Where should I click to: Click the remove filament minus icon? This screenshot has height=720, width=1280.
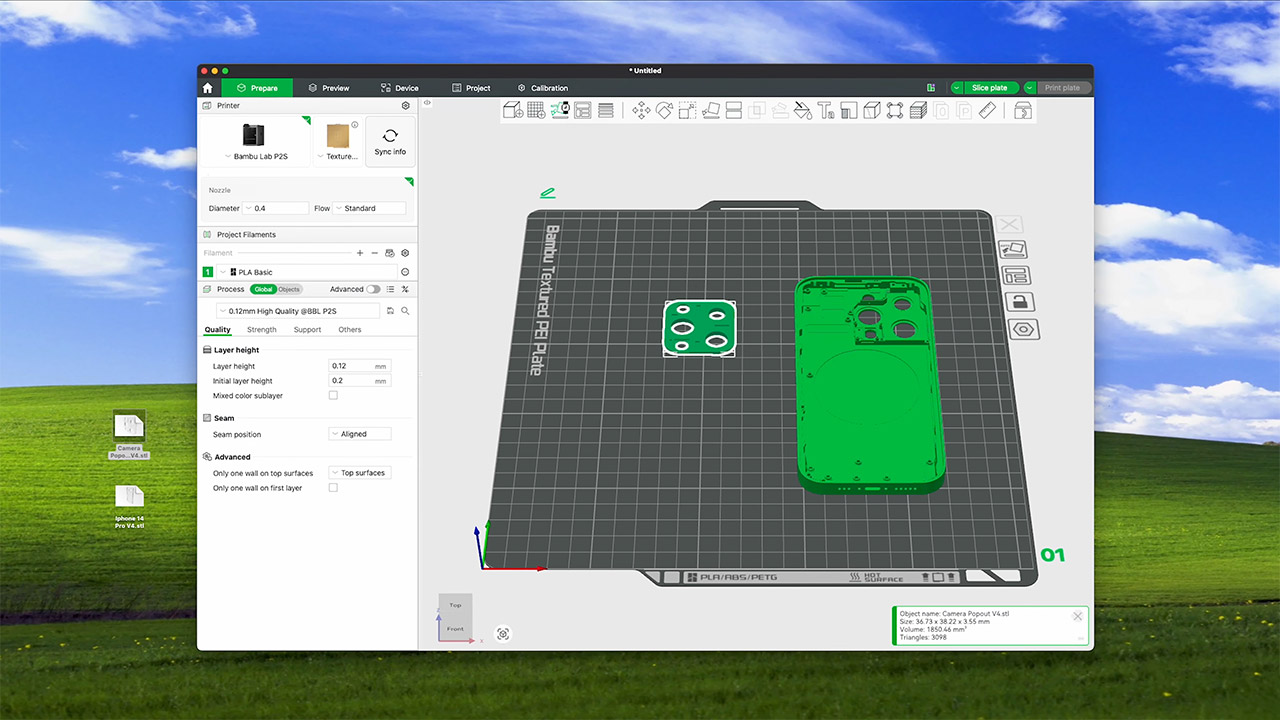click(x=375, y=253)
